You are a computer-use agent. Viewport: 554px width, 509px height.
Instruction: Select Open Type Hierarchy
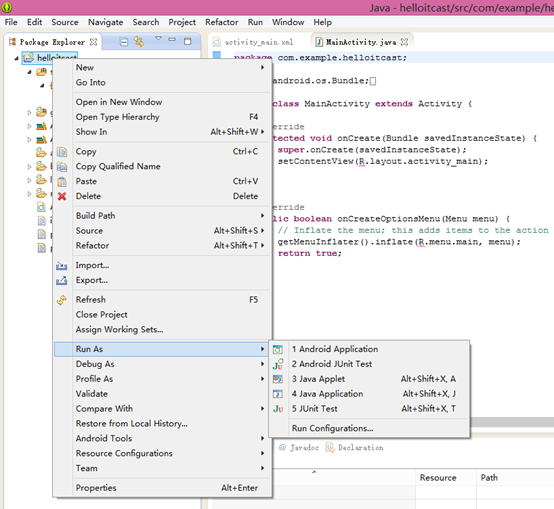163,117
